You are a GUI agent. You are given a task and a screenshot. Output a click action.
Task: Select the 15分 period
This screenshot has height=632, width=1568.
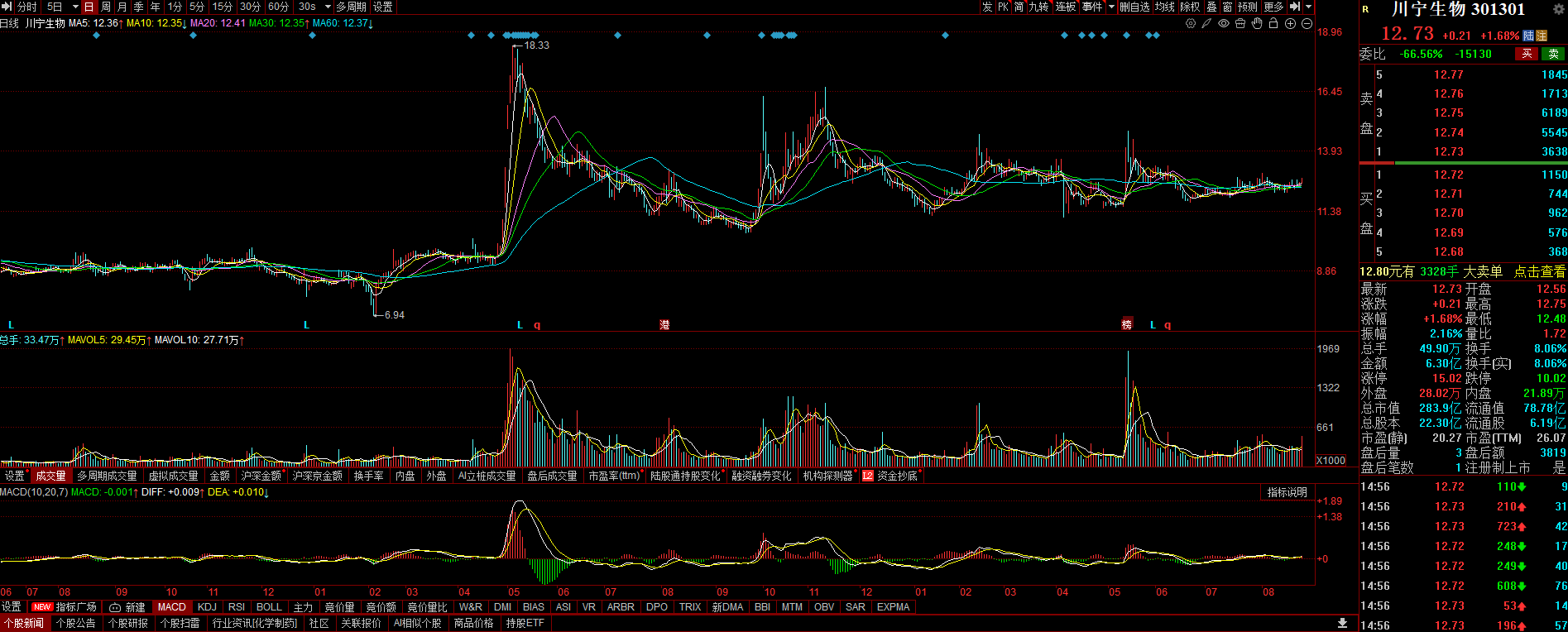tap(223, 7)
